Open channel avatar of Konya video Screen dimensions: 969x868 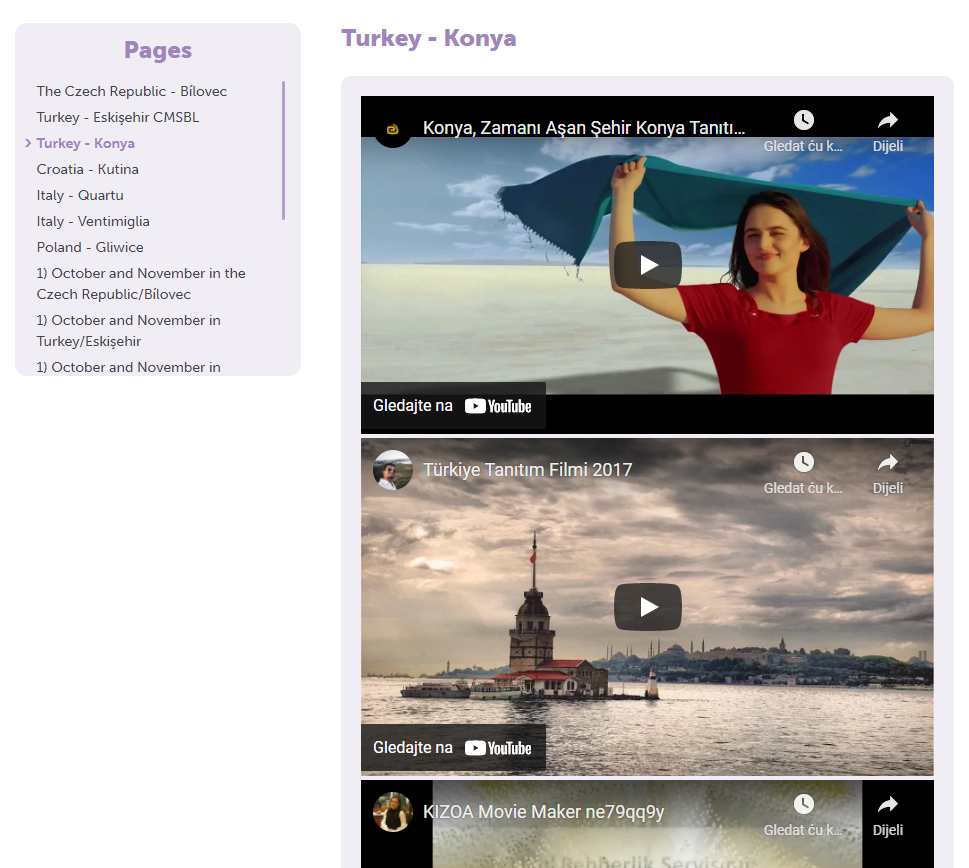[392, 129]
